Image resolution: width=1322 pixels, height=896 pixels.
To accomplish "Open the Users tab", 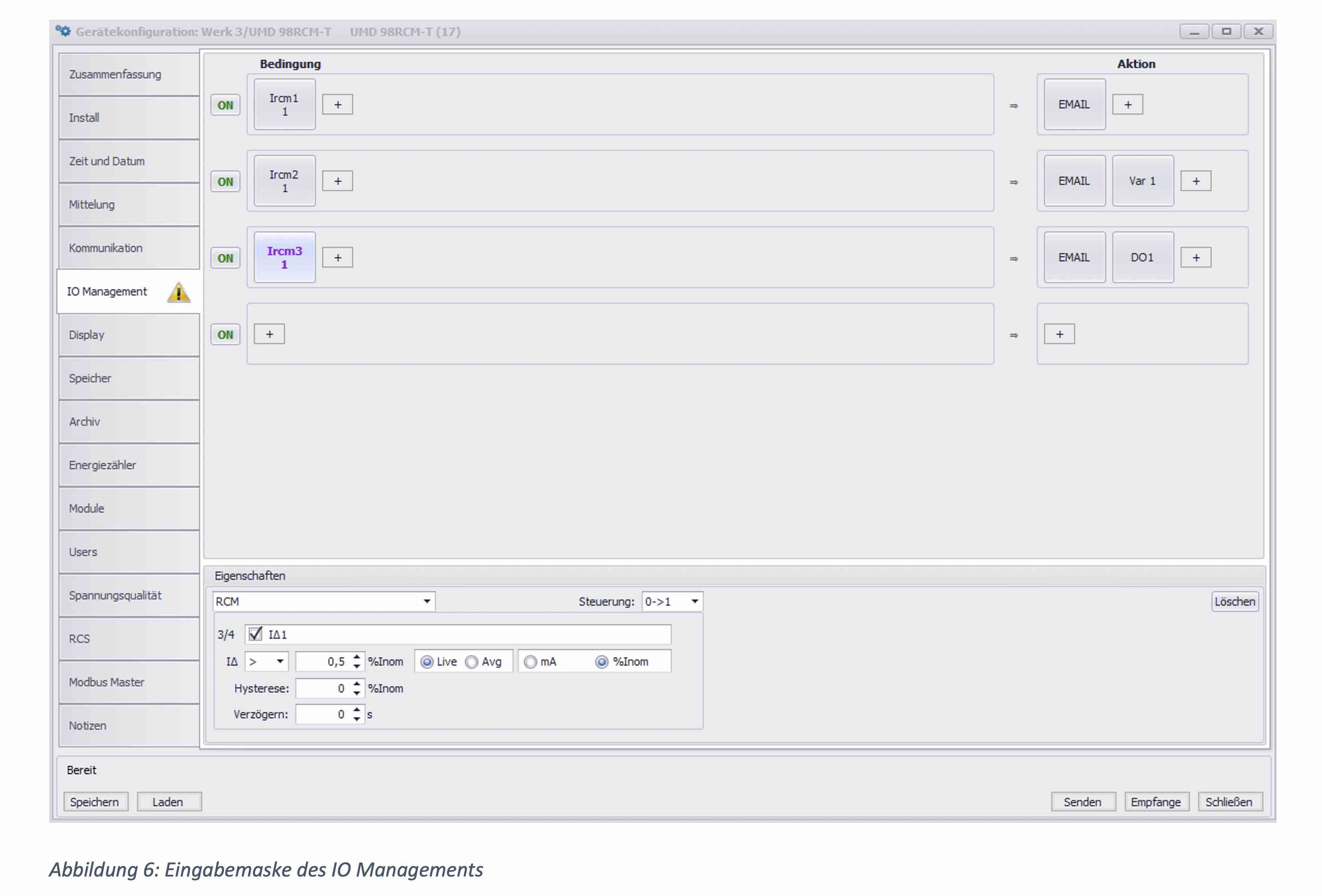I will point(129,552).
